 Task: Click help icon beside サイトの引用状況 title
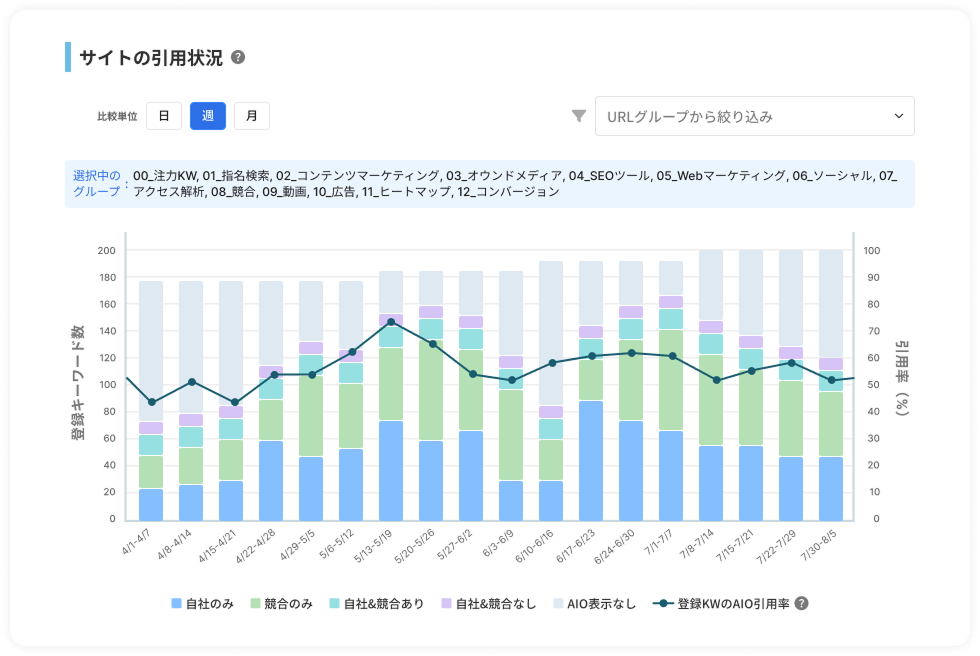(x=238, y=57)
